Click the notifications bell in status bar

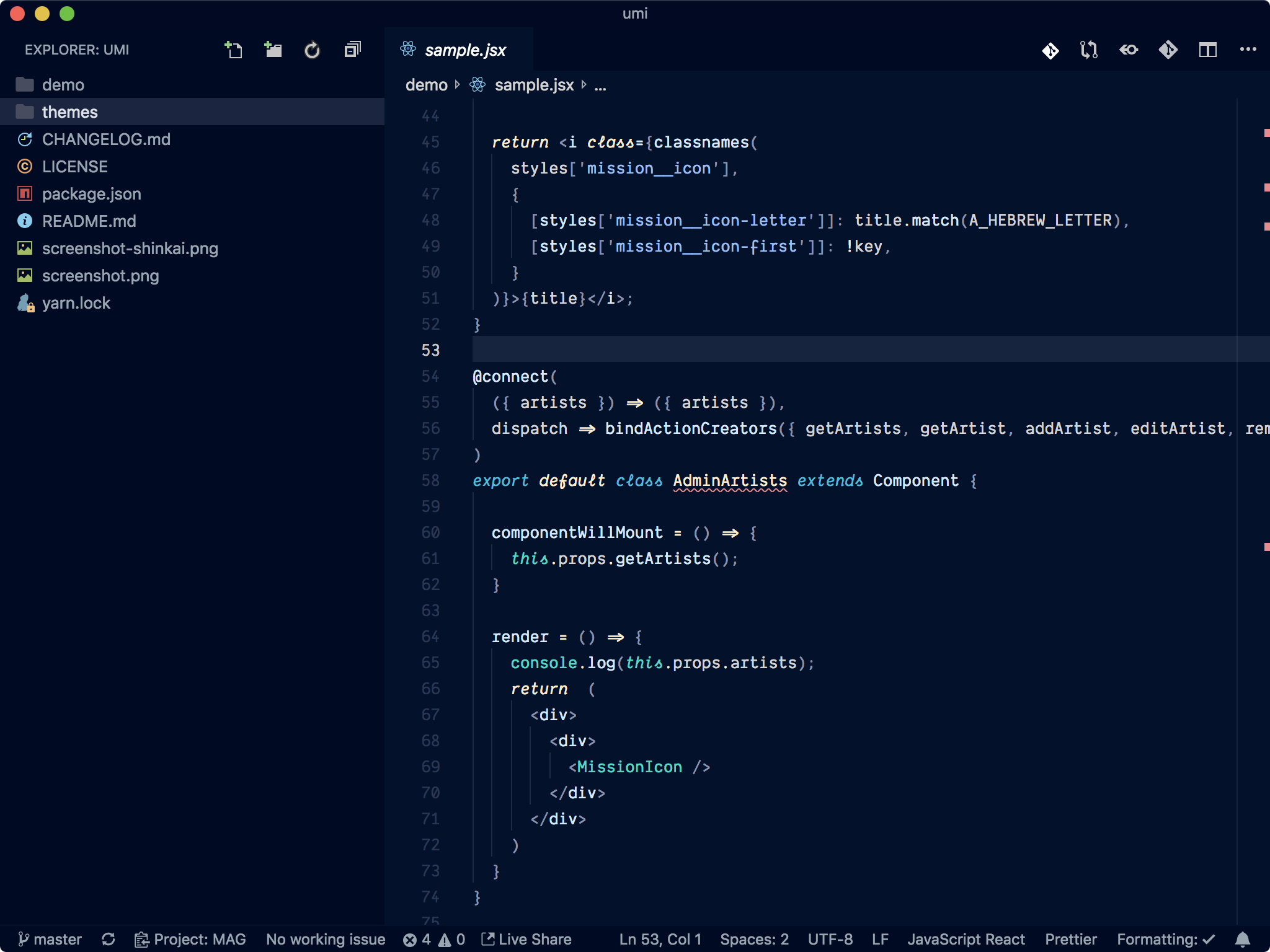point(1243,940)
